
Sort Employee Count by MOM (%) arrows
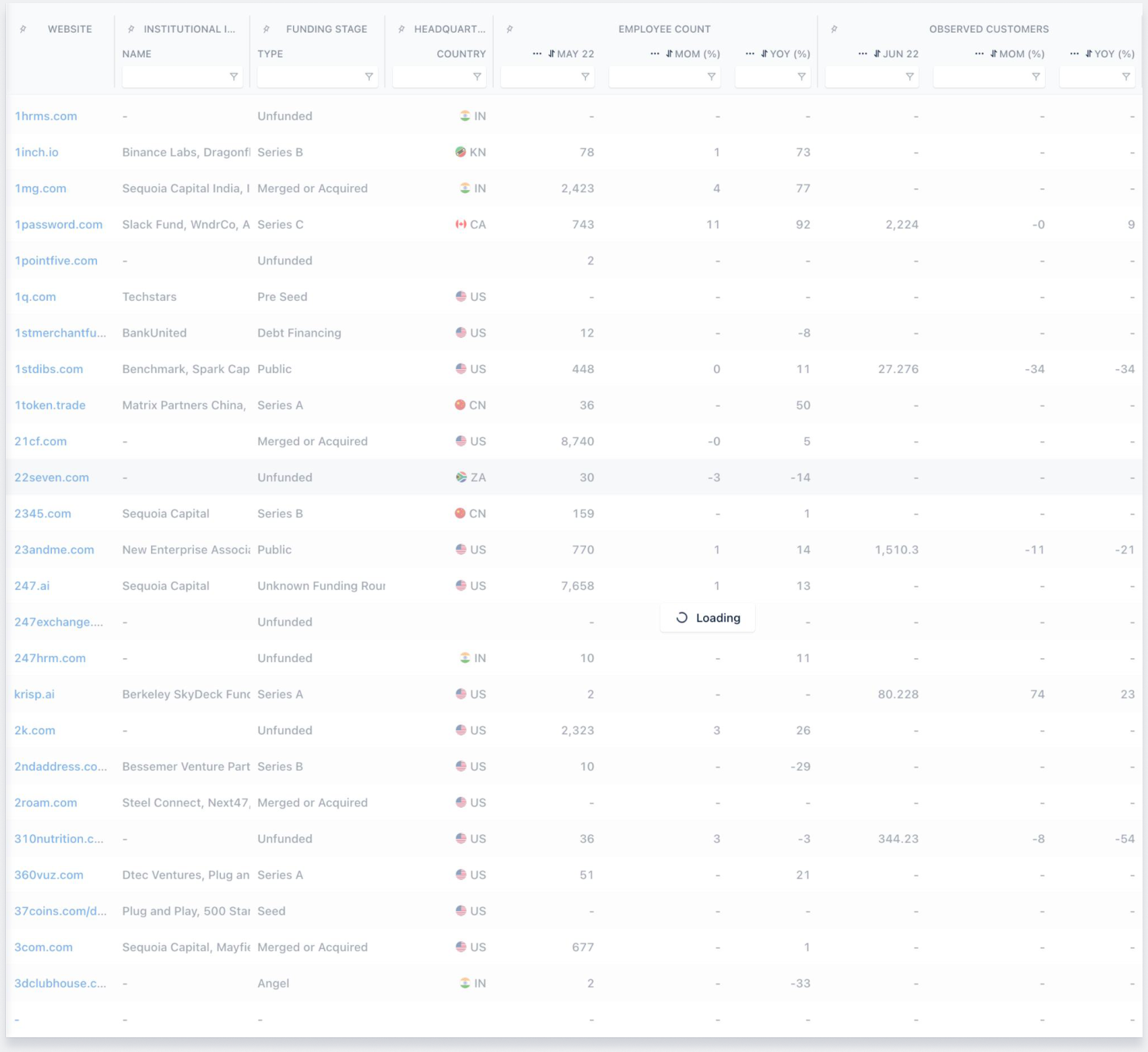click(669, 53)
